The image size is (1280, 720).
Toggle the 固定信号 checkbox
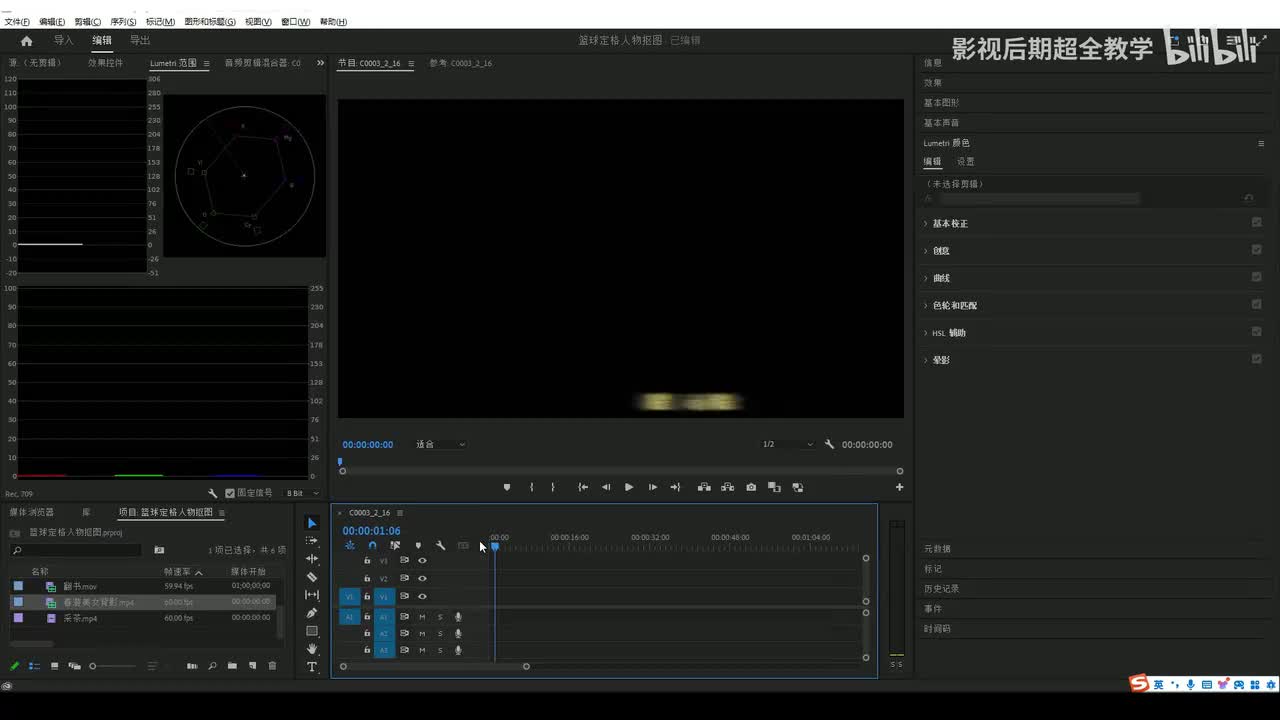(230, 493)
